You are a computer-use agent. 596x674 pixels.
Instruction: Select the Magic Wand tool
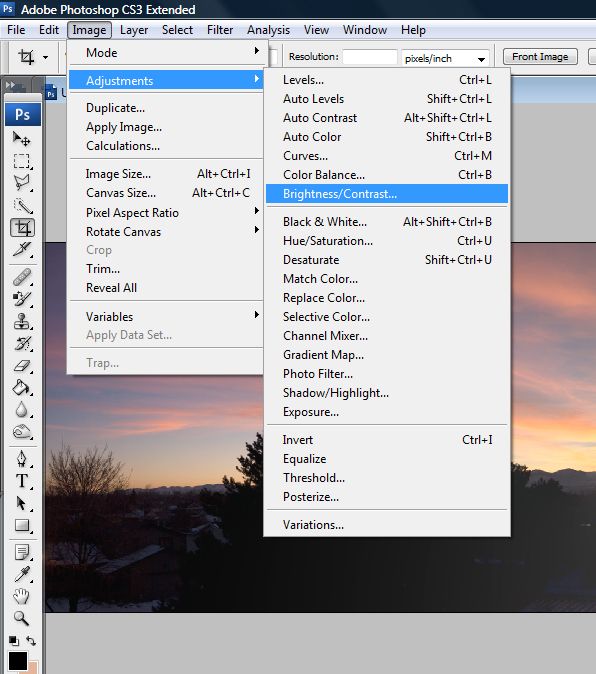(x=21, y=205)
